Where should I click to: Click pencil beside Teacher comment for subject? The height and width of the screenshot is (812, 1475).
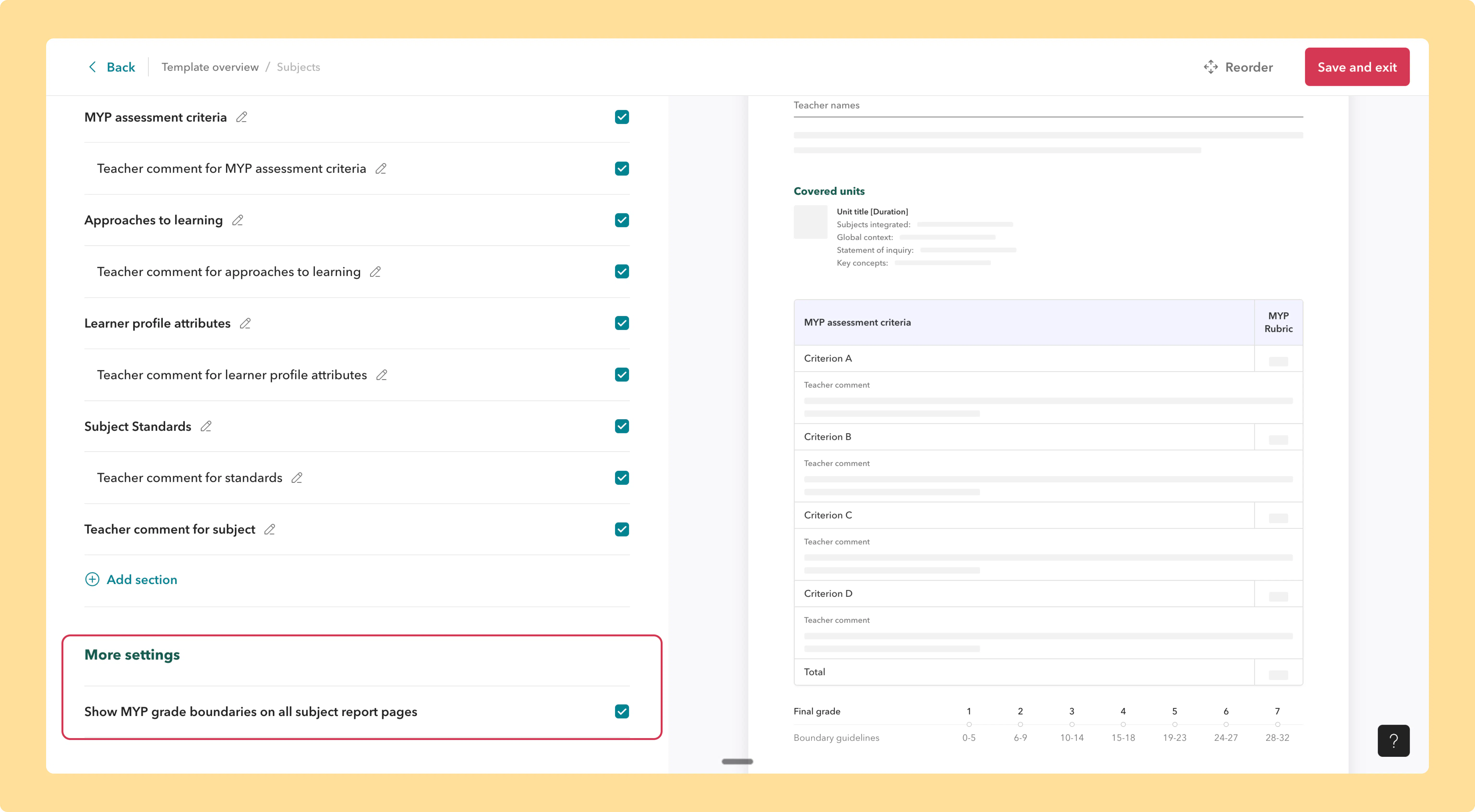[270, 529]
